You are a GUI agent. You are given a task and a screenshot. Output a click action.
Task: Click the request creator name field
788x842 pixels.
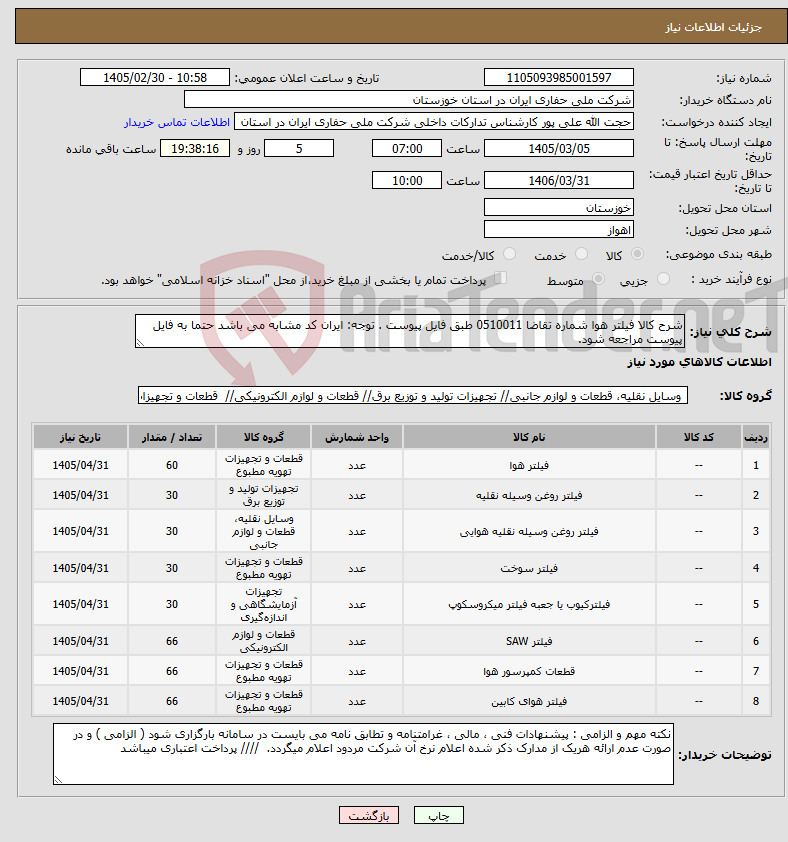click(434, 121)
